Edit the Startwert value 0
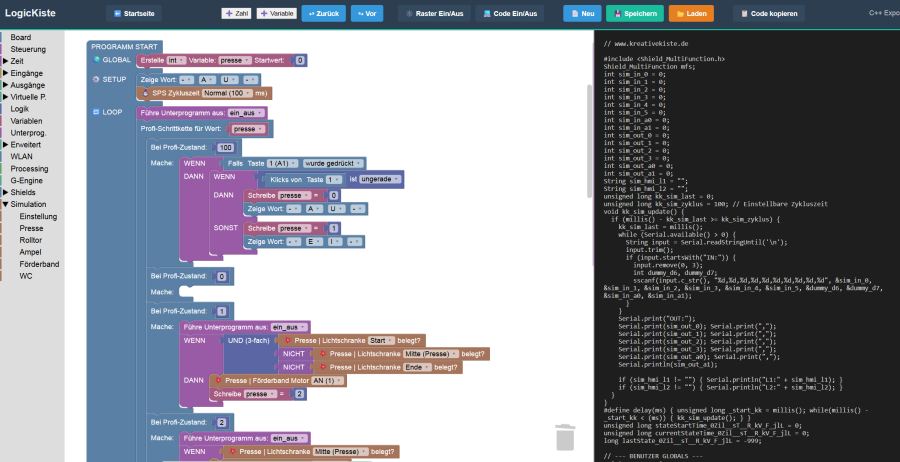 tap(300, 60)
